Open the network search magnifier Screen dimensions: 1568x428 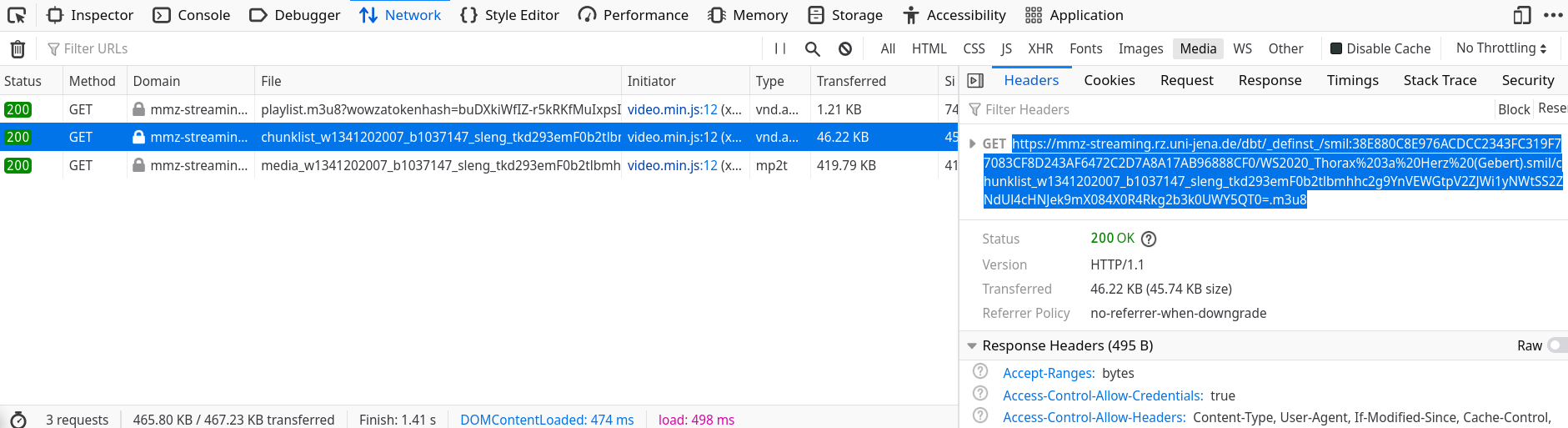point(813,49)
